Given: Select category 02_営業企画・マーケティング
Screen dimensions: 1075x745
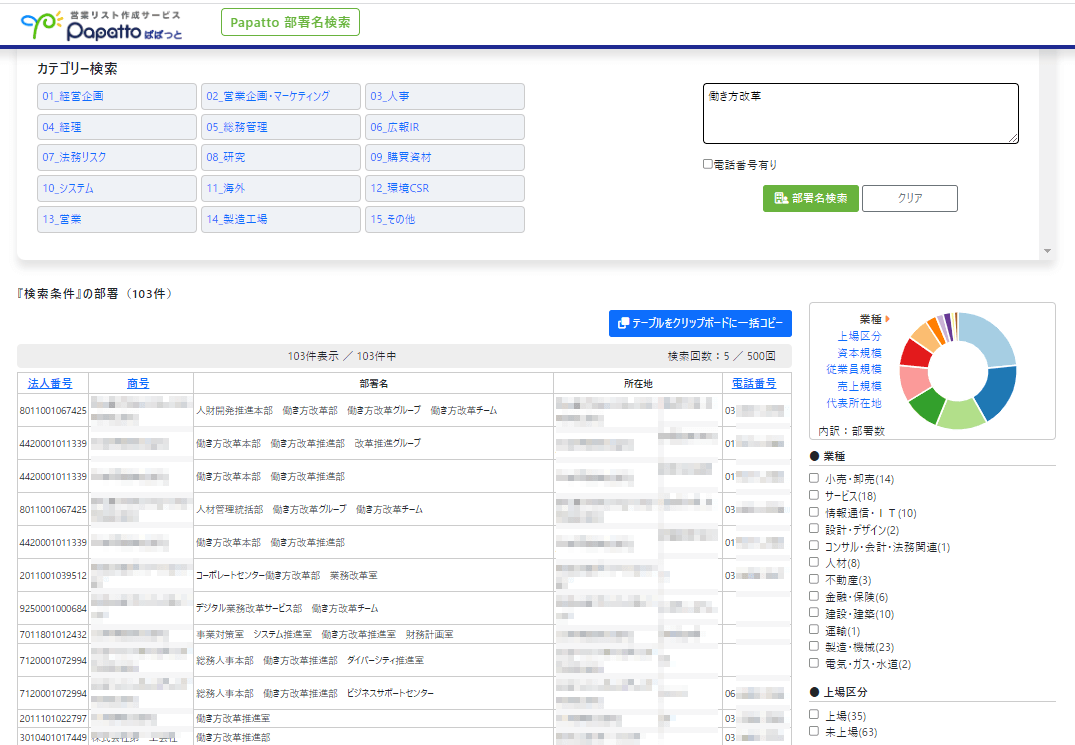Looking at the screenshot, I should click(280, 96).
